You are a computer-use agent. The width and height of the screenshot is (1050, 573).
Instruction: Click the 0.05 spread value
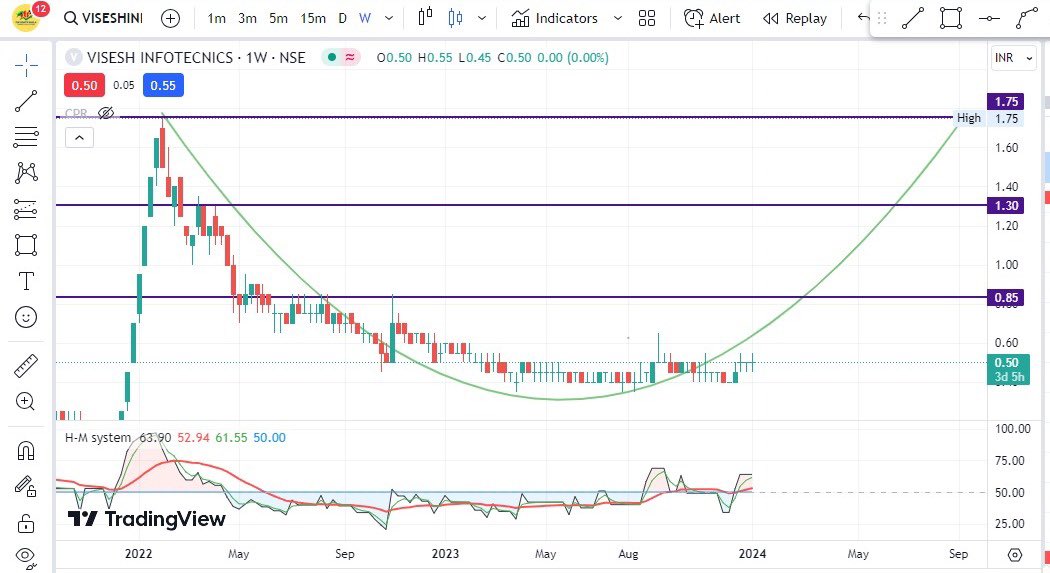click(x=124, y=85)
